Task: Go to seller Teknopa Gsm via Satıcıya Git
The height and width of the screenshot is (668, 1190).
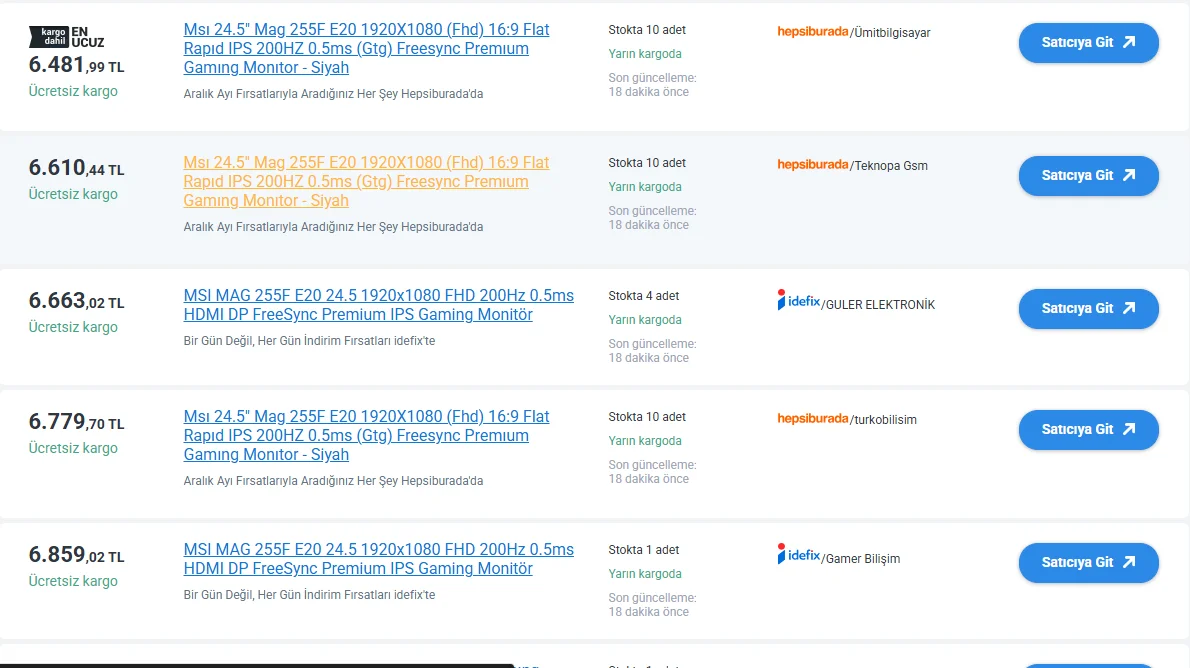Action: point(1088,175)
